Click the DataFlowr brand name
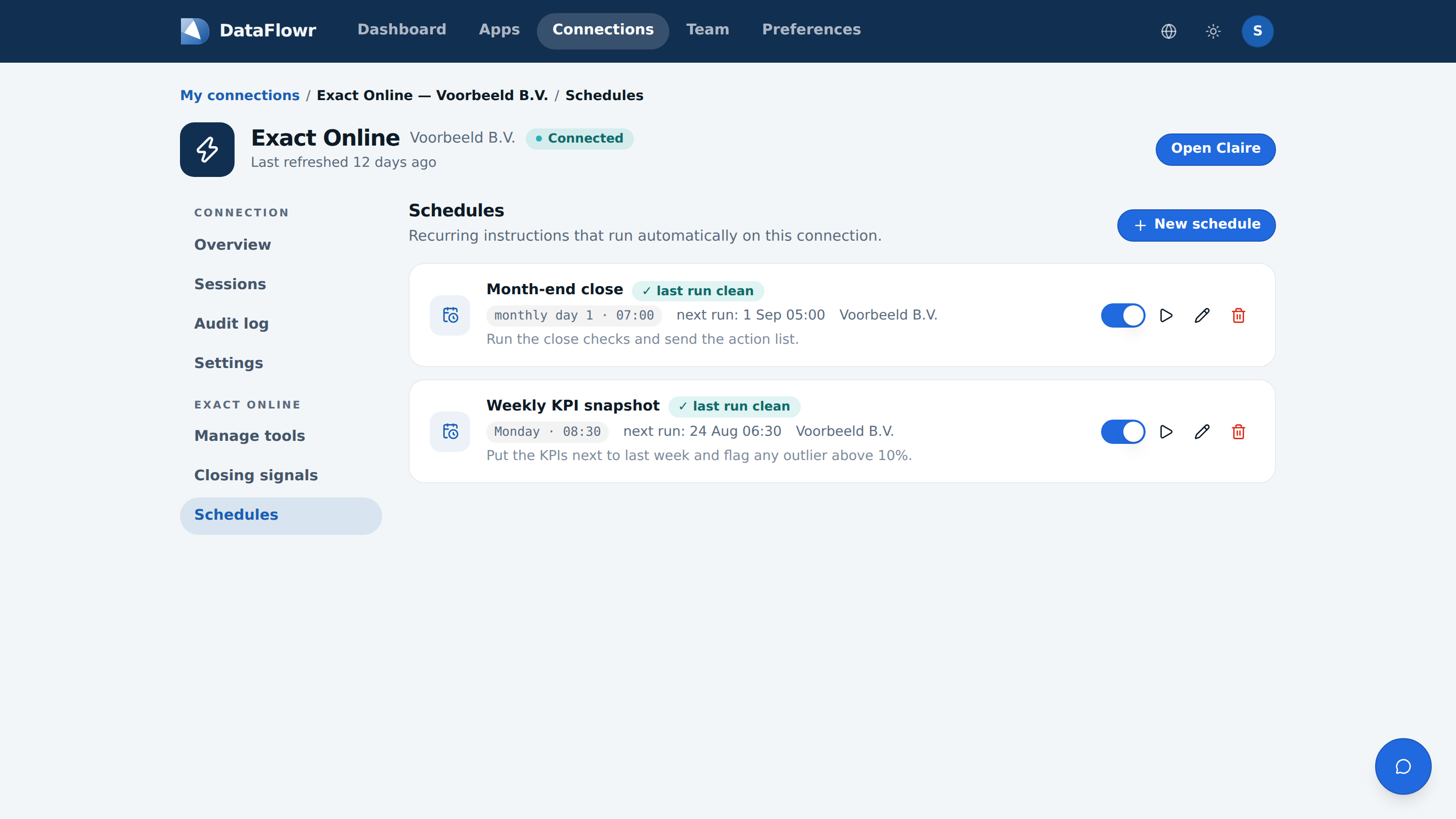The height and width of the screenshot is (819, 1456). click(267, 30)
